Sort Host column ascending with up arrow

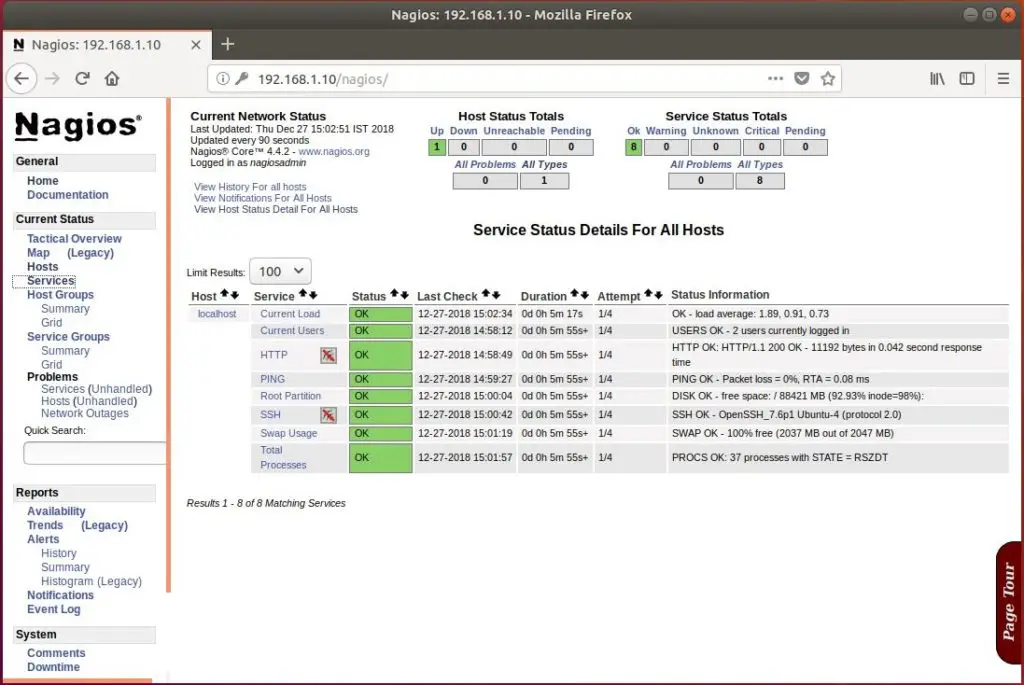tap(225, 295)
